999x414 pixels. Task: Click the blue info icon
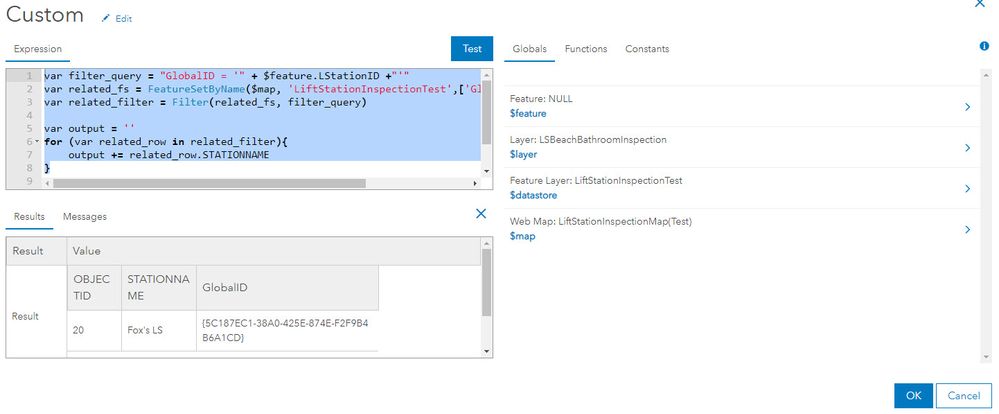[985, 47]
